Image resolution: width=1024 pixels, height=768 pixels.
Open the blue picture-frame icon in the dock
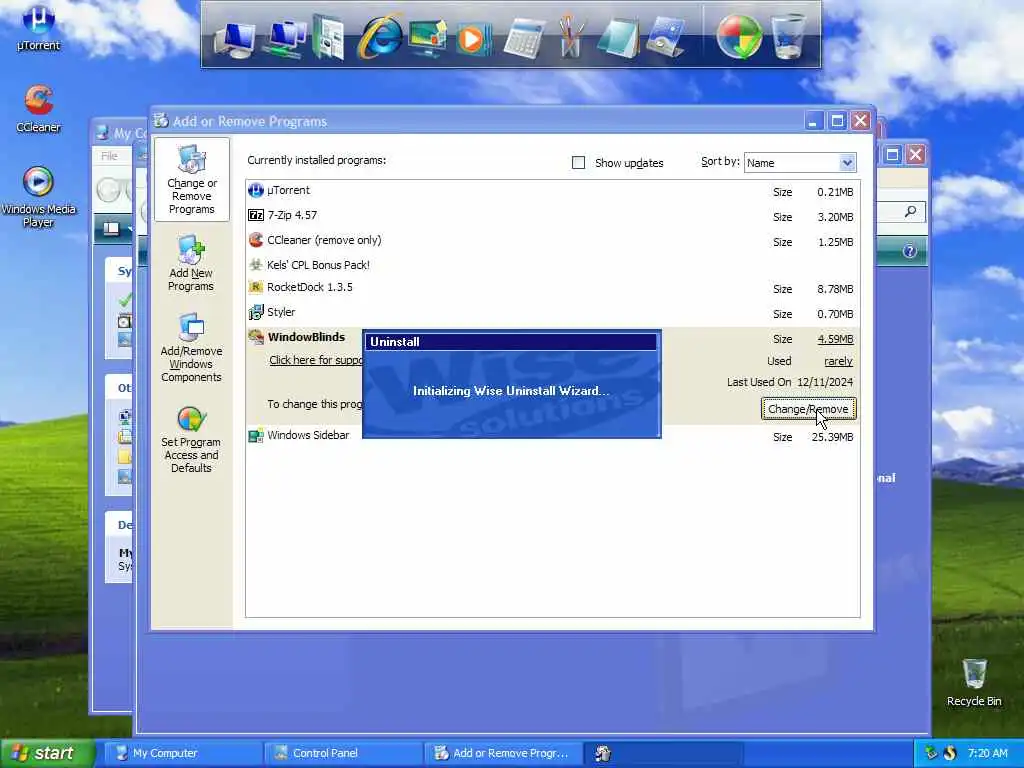point(665,38)
